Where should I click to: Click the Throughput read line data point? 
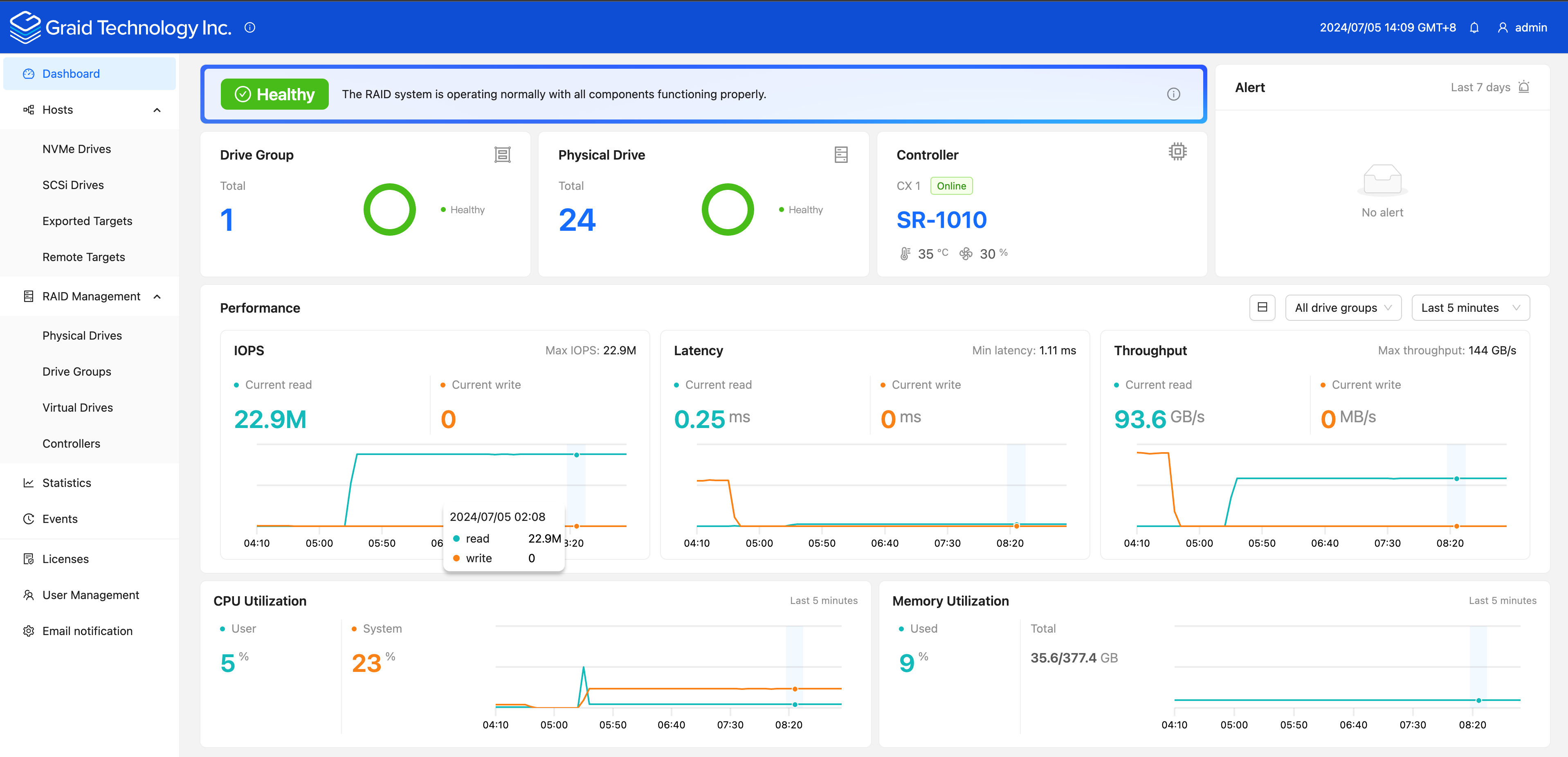1456,478
